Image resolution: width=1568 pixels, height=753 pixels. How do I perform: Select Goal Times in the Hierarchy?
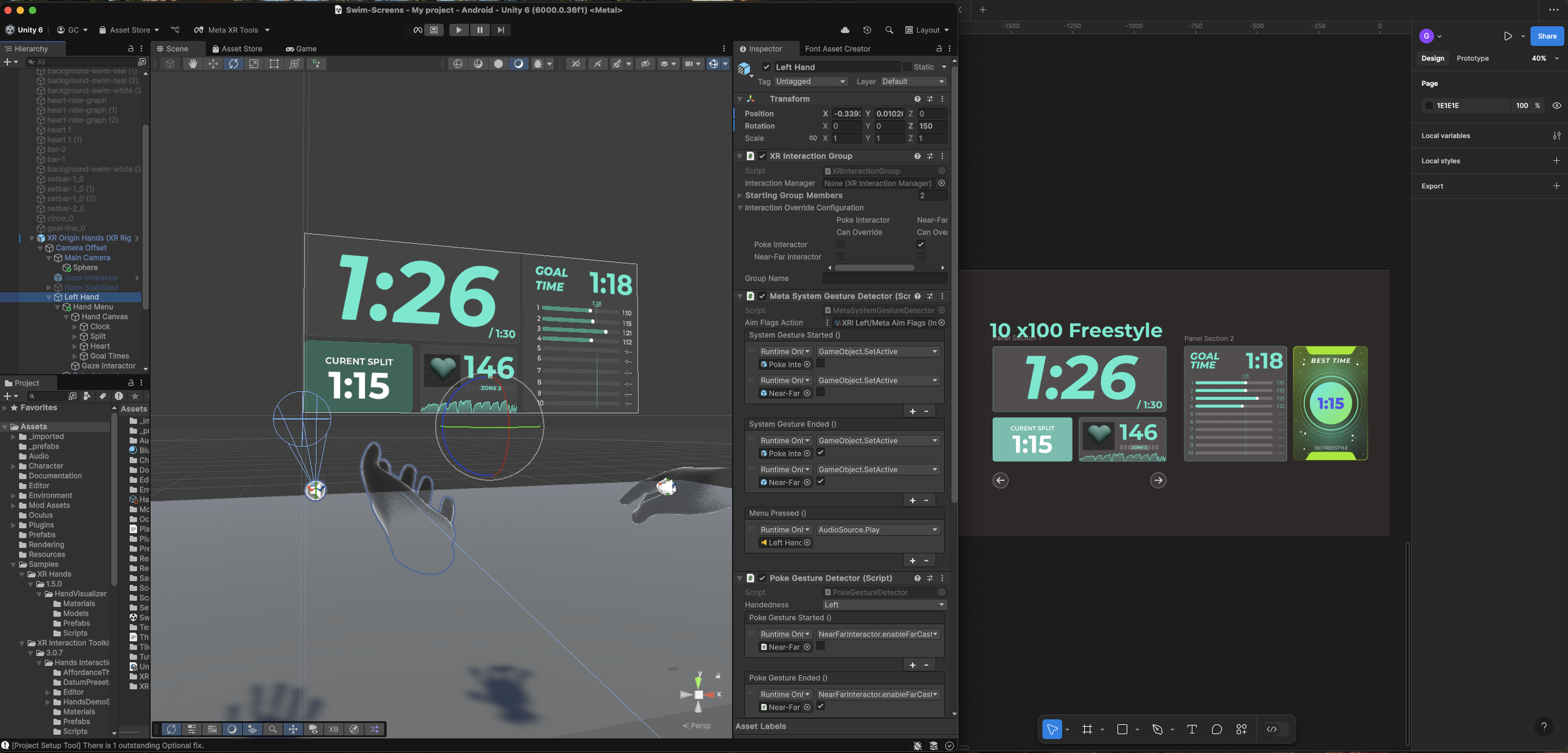coord(109,356)
